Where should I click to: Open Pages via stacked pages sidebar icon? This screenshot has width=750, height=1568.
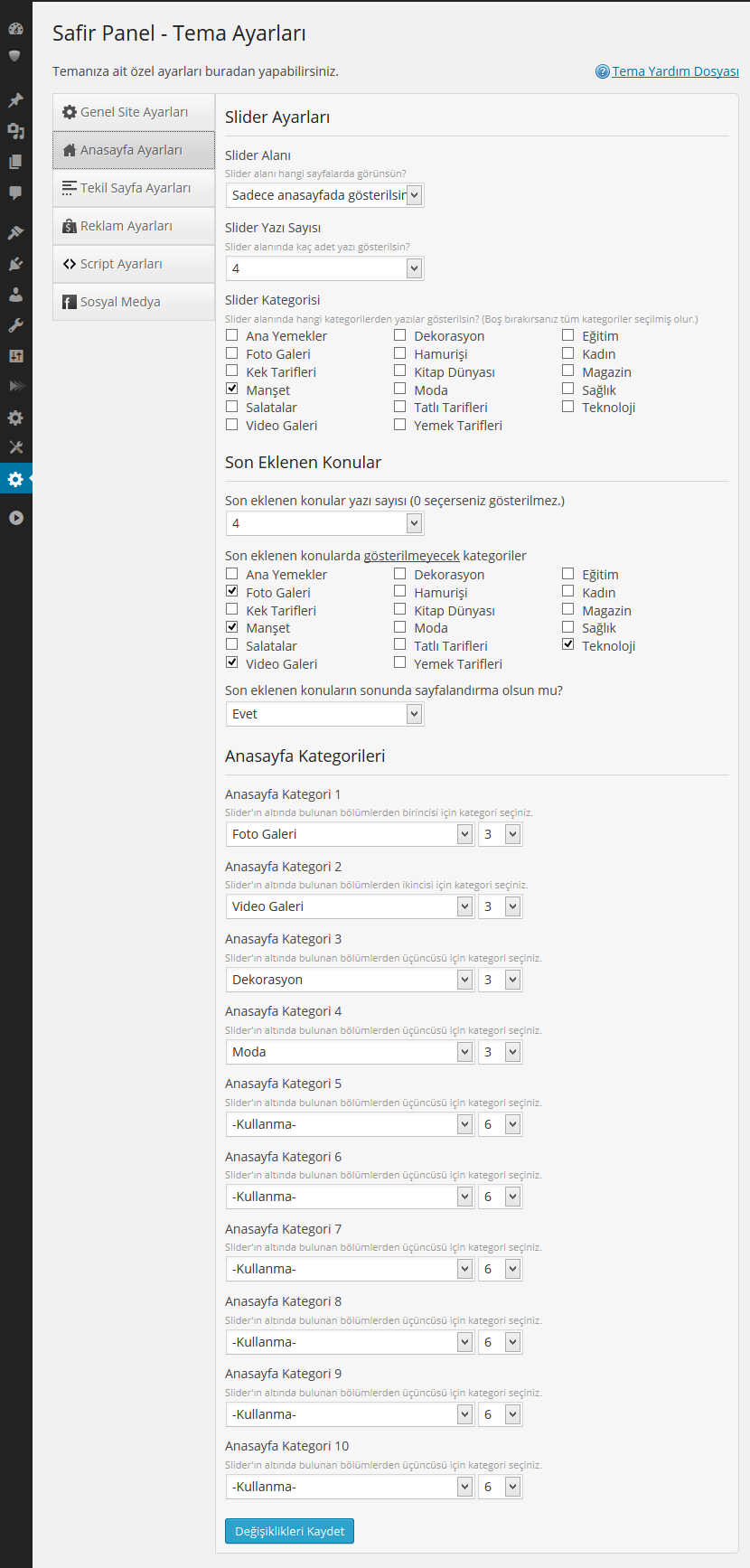[x=15, y=162]
